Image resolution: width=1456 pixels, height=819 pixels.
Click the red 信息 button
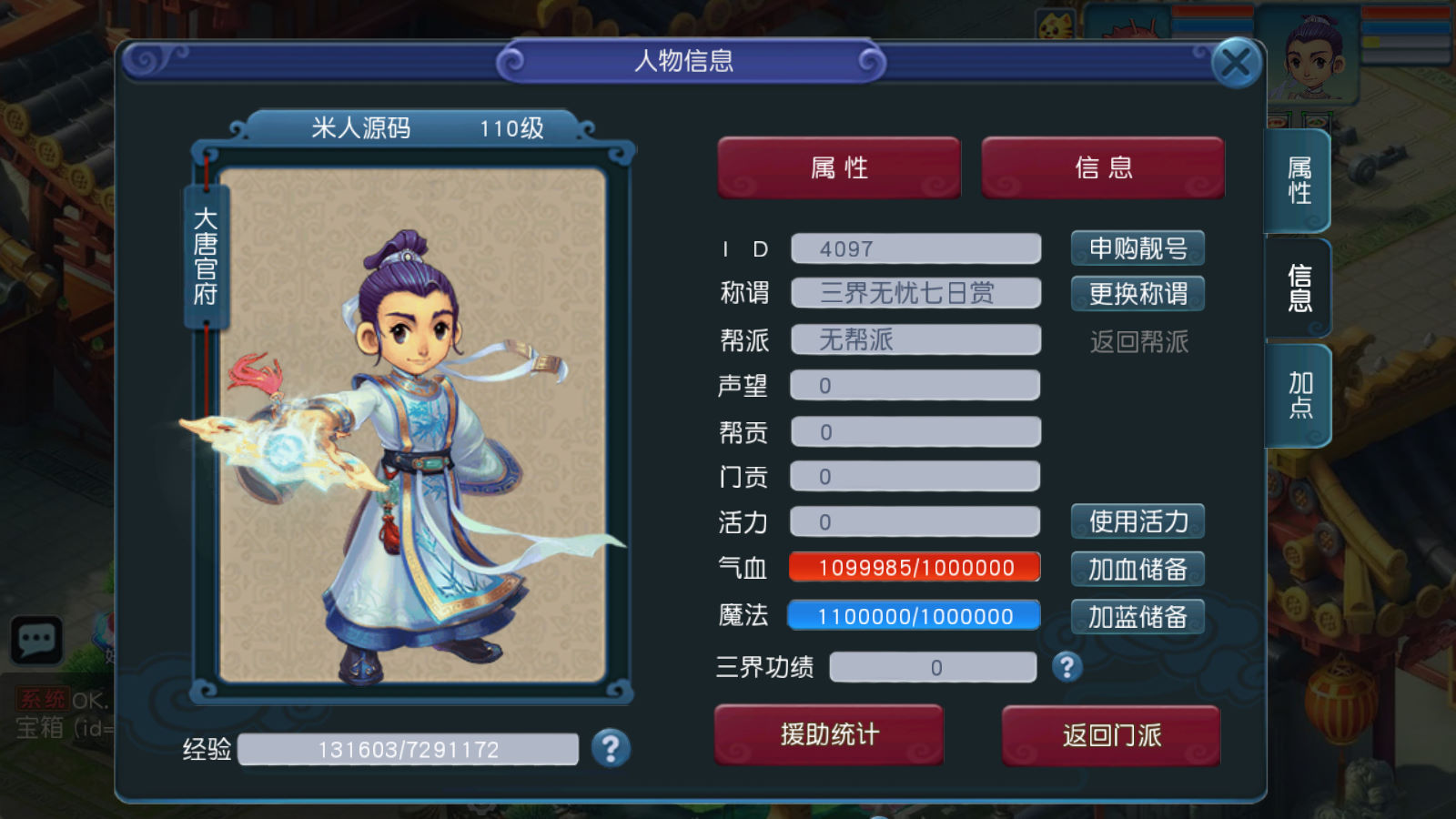[1103, 167]
